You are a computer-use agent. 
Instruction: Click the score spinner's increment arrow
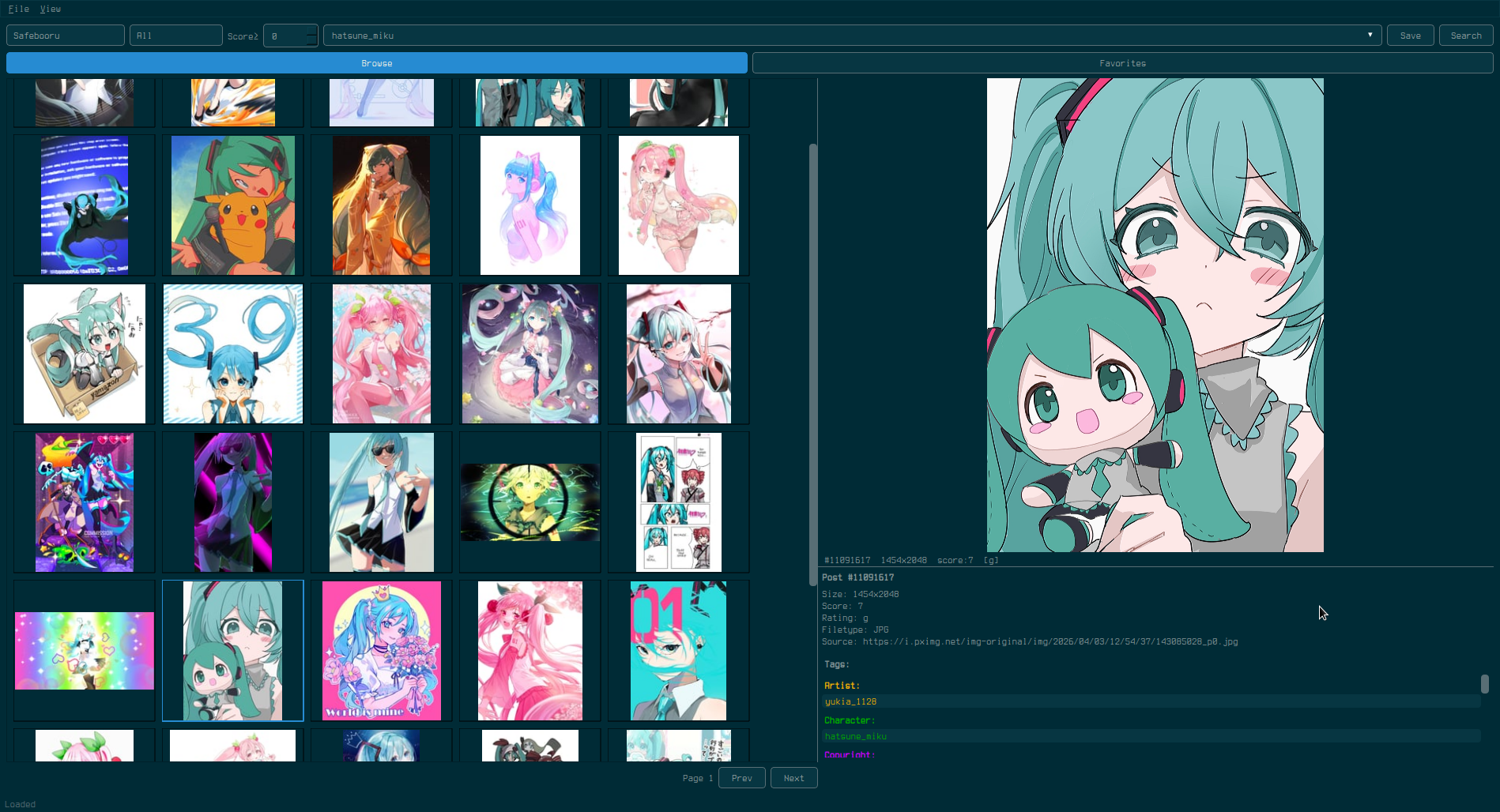click(x=311, y=30)
